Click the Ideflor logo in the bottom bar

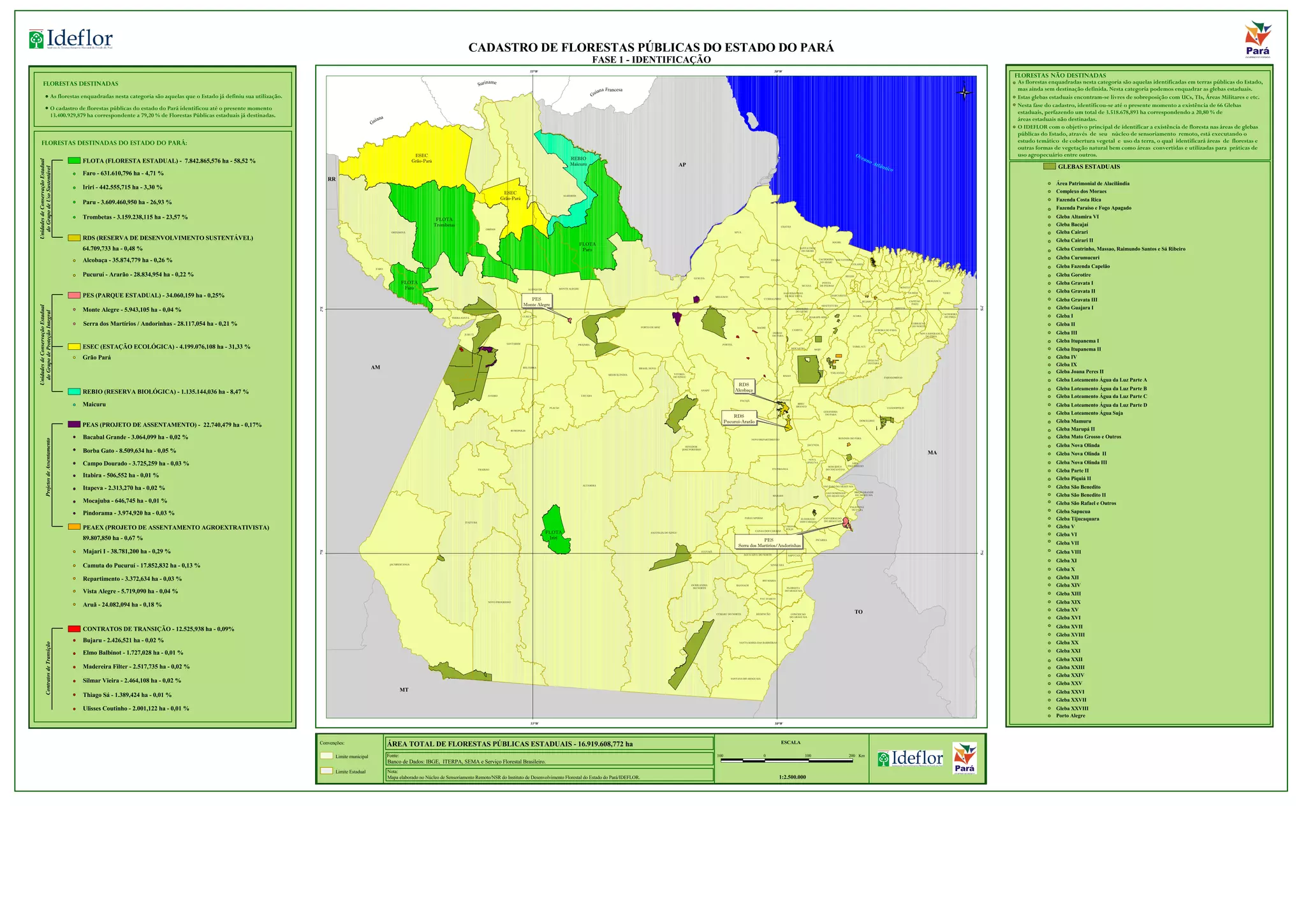coord(910,758)
